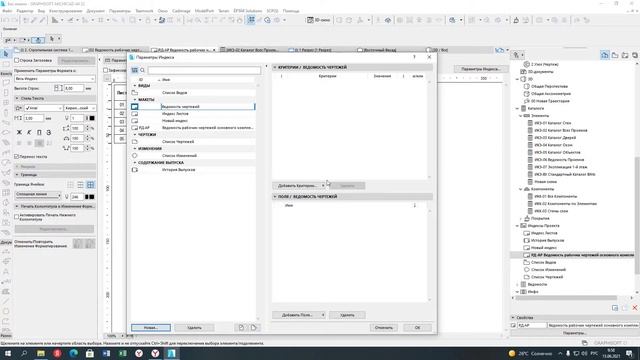Open the Файл menu
Viewport: 640px width, 360px height.
click(x=7, y=11)
